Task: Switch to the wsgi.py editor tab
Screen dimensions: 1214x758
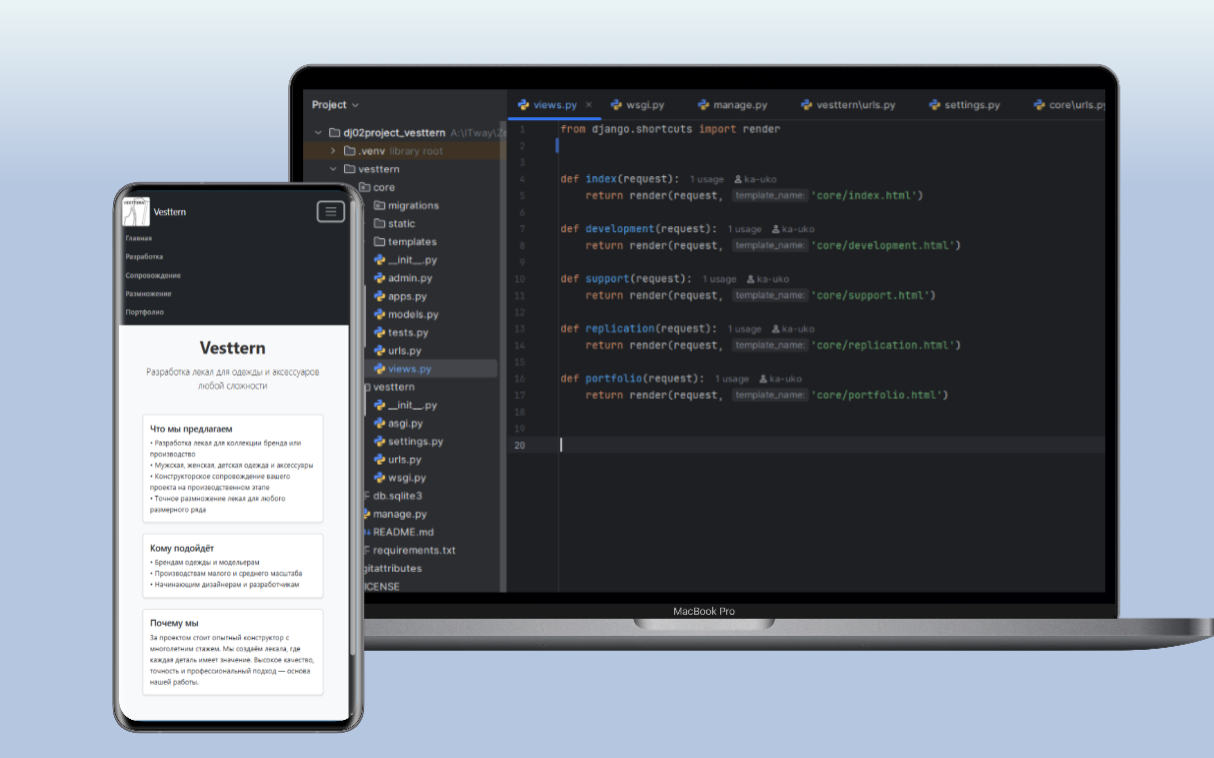Action: (x=646, y=104)
